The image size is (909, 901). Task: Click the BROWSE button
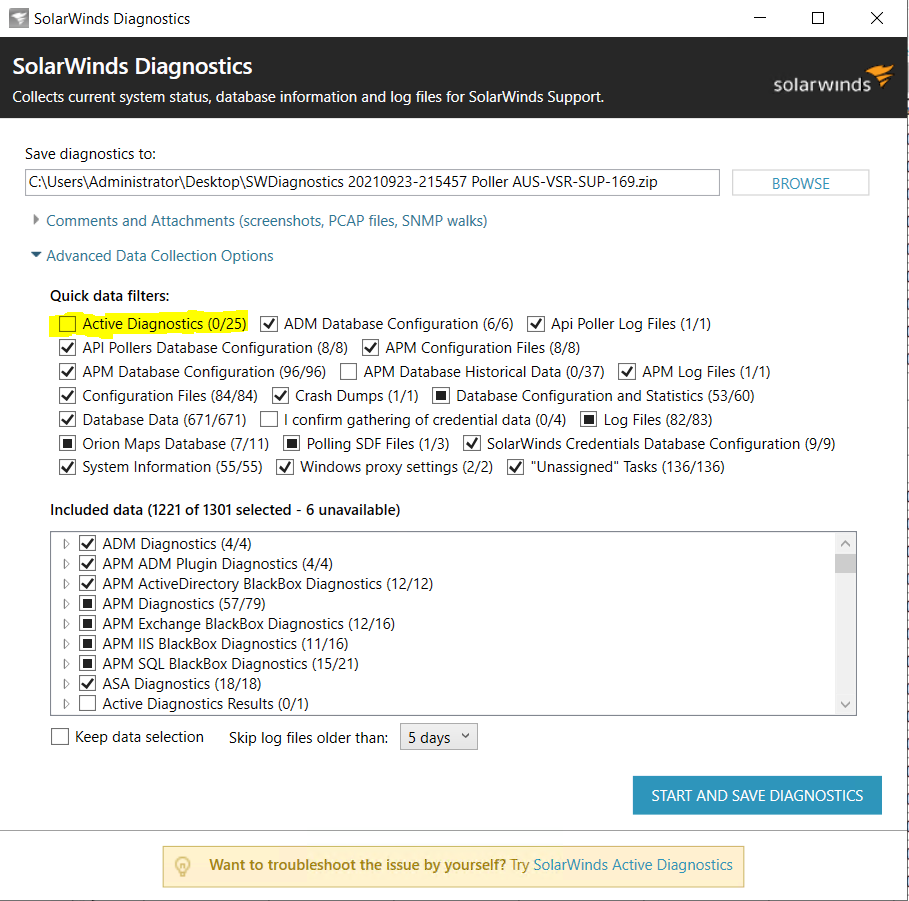point(800,182)
